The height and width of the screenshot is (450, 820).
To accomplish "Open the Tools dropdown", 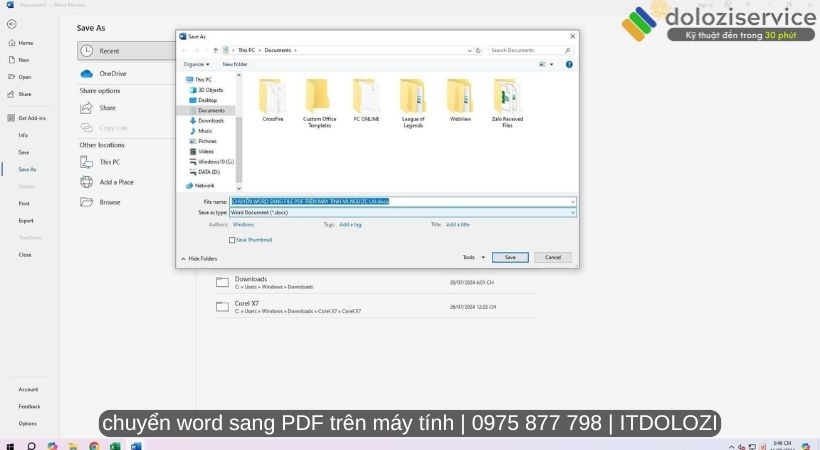I will point(473,257).
